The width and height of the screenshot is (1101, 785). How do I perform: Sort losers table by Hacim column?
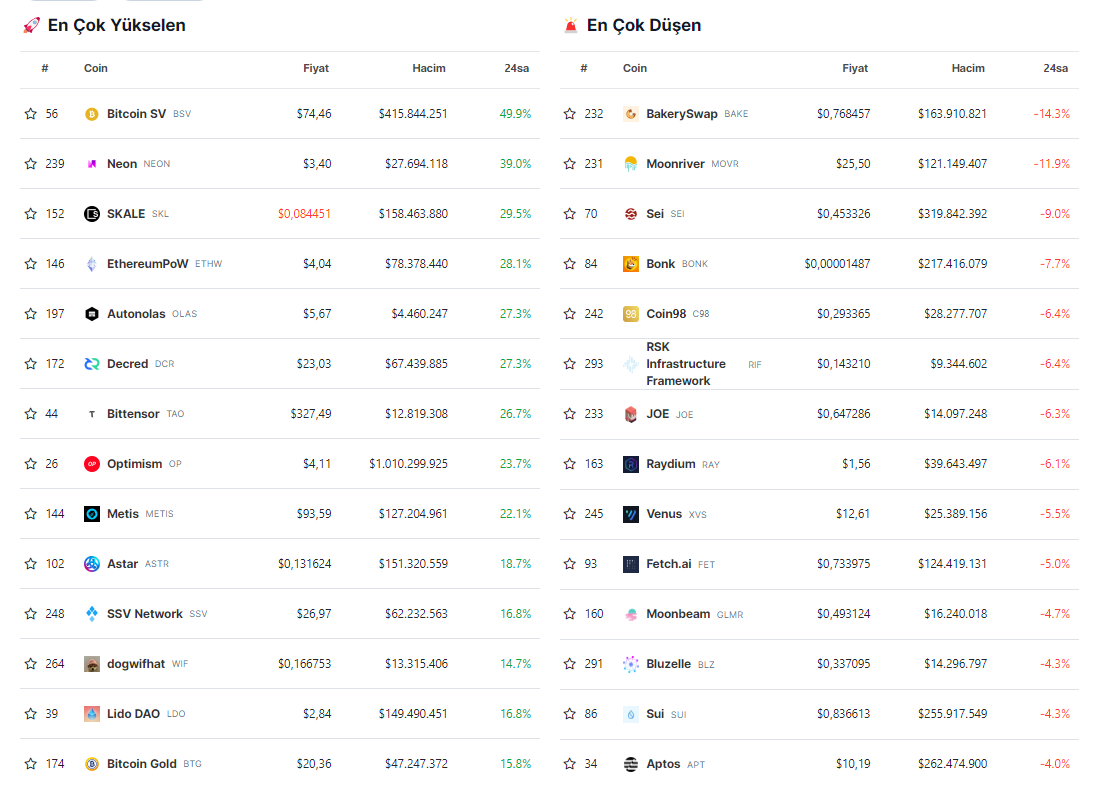(x=967, y=69)
